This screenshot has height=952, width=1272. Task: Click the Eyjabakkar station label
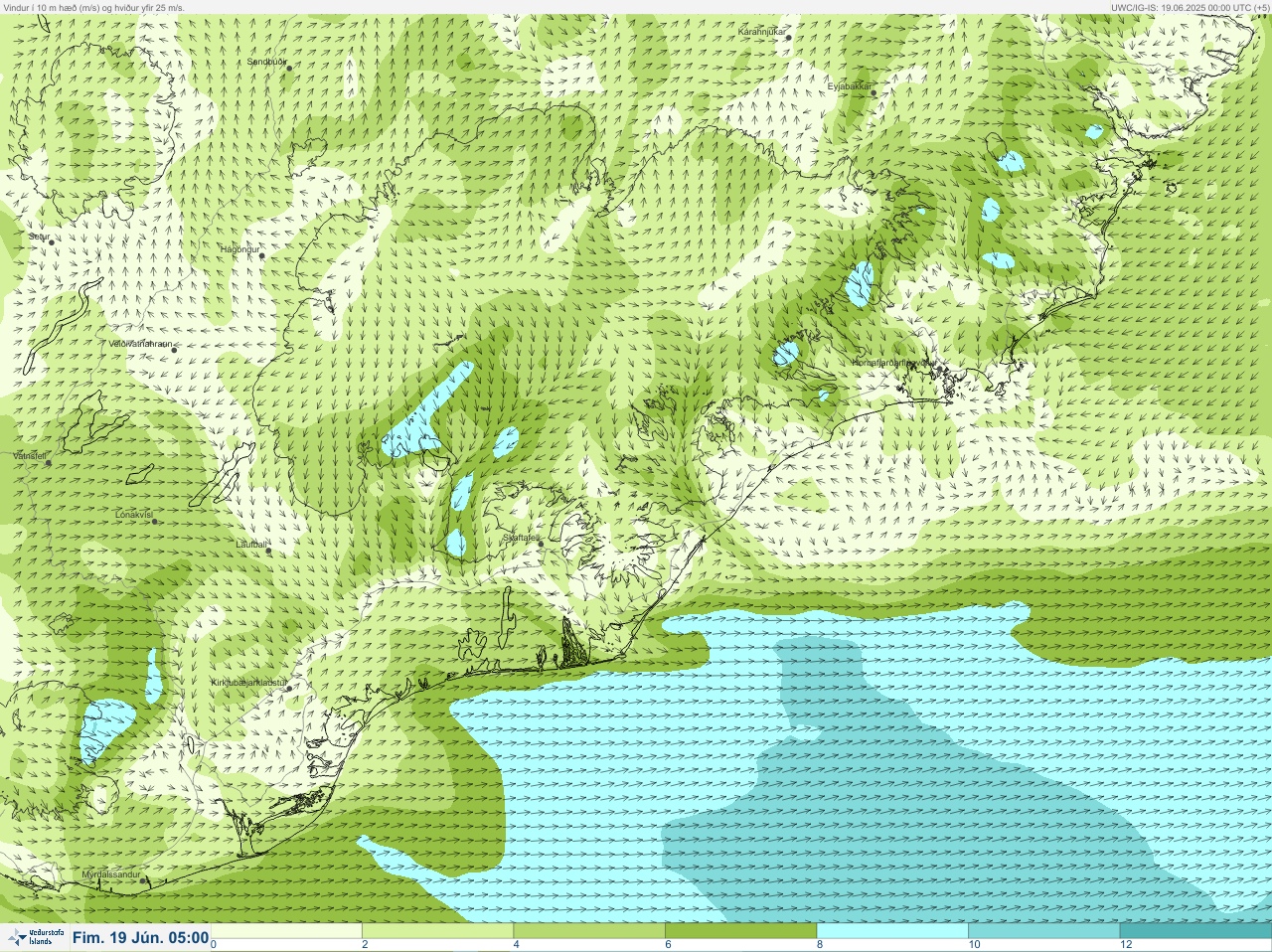(850, 86)
